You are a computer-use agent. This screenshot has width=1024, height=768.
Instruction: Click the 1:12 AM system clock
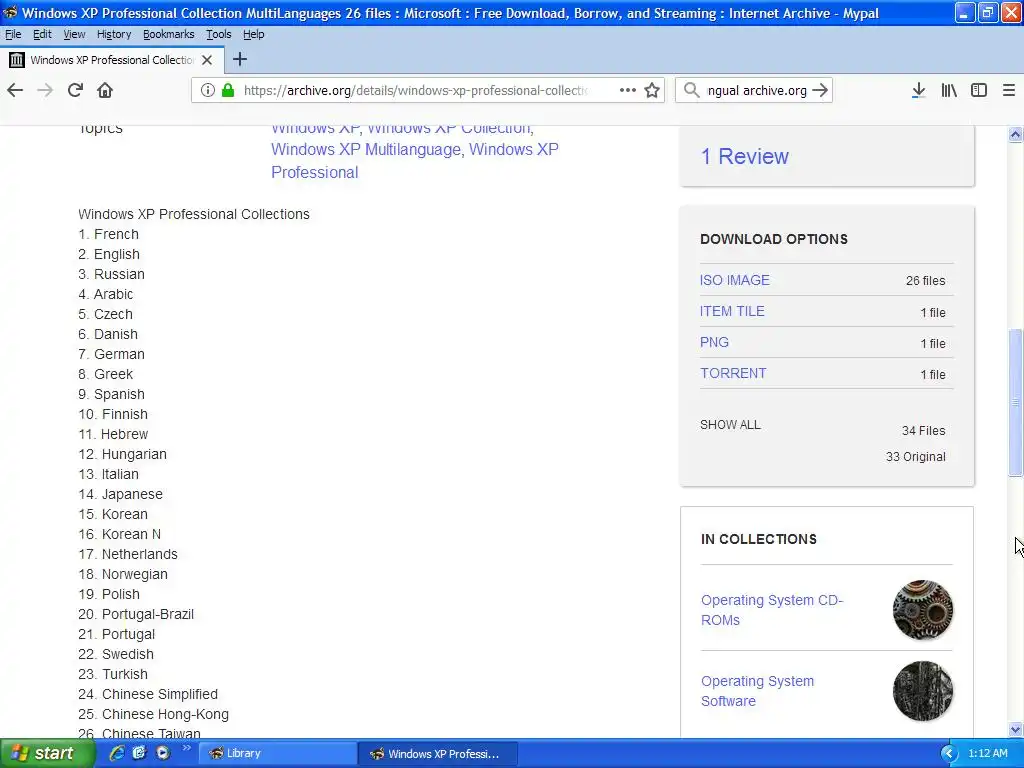(987, 754)
